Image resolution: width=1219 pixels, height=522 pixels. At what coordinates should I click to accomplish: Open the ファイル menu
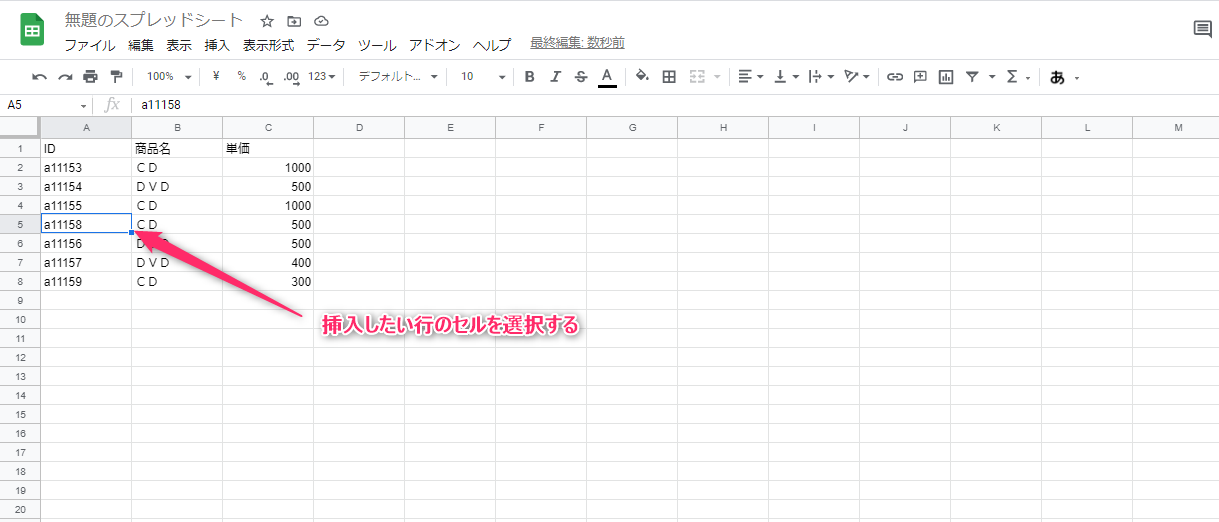[x=90, y=45]
